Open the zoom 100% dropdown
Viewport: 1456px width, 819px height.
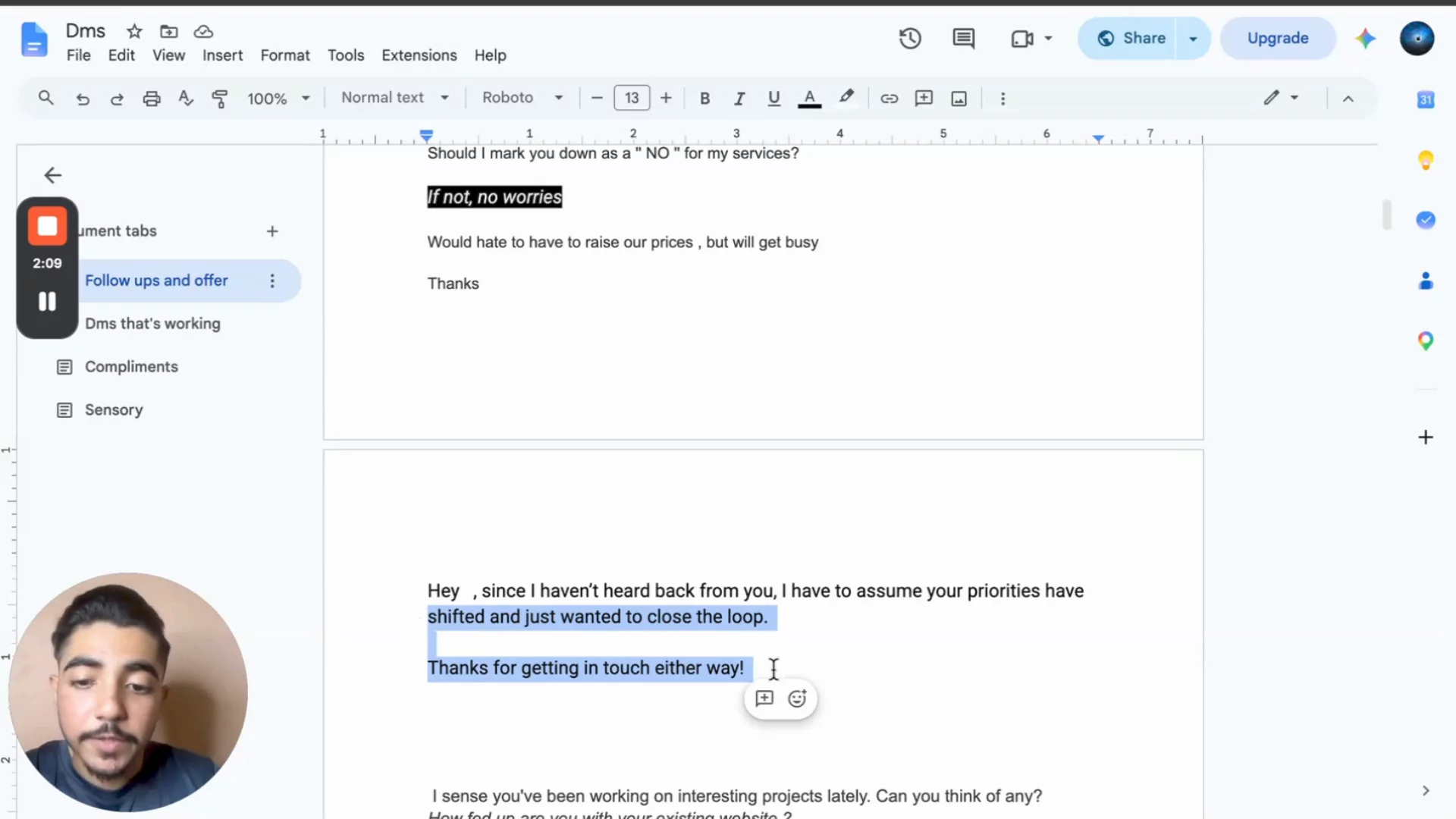point(278,99)
